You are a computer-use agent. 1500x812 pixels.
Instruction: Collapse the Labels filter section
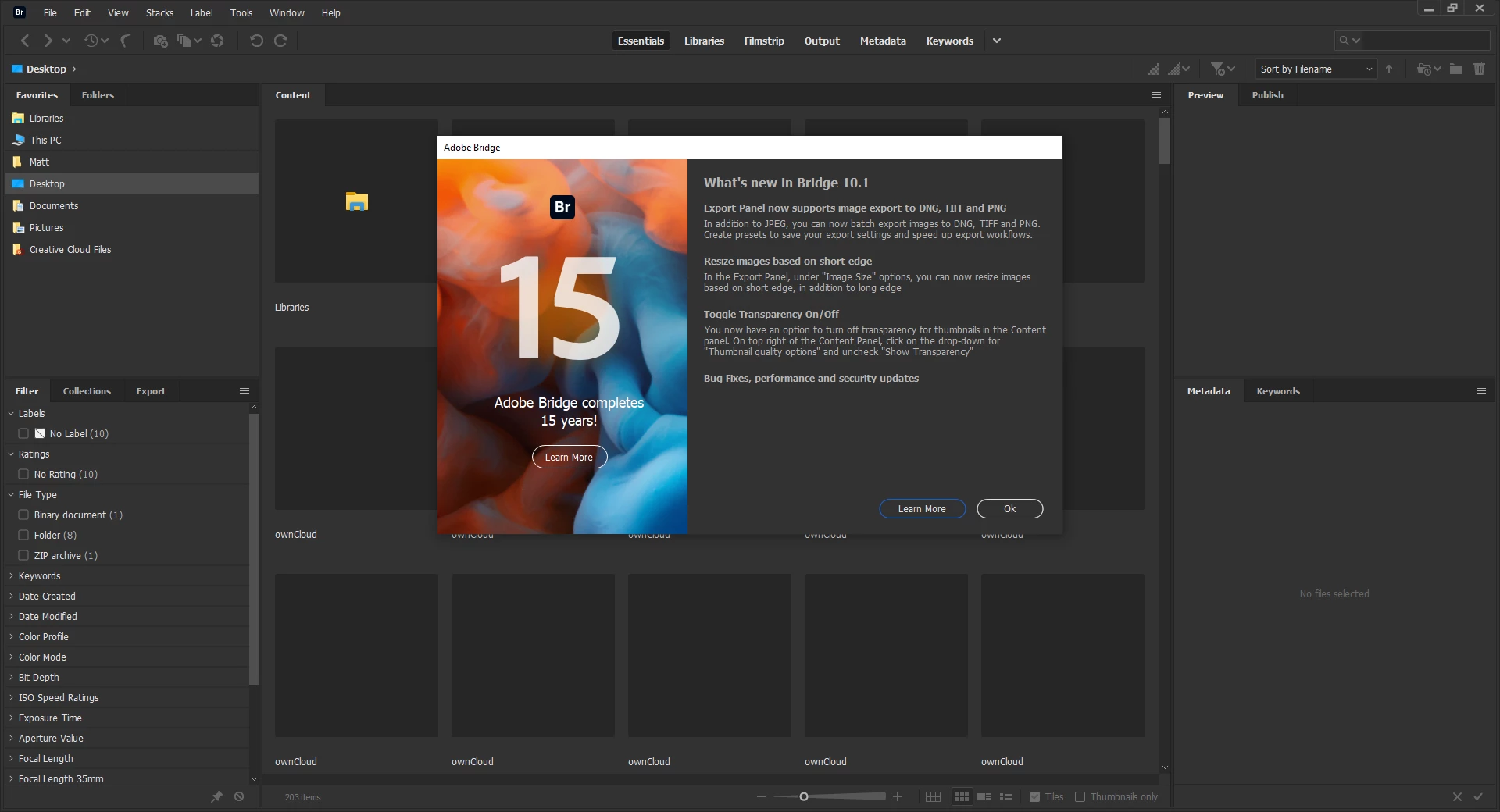click(x=11, y=413)
